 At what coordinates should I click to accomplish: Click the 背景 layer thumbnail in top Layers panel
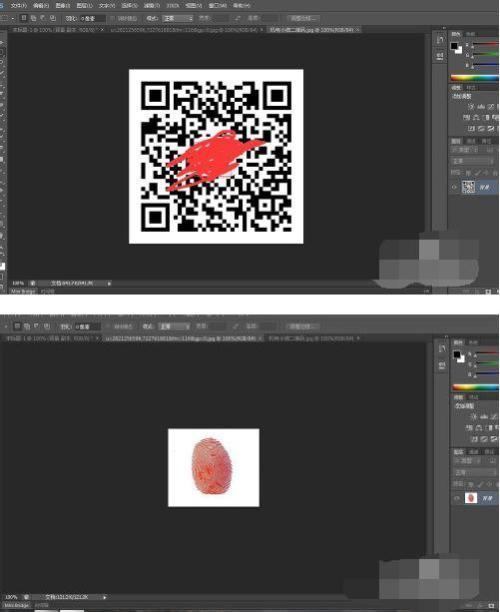click(x=468, y=187)
